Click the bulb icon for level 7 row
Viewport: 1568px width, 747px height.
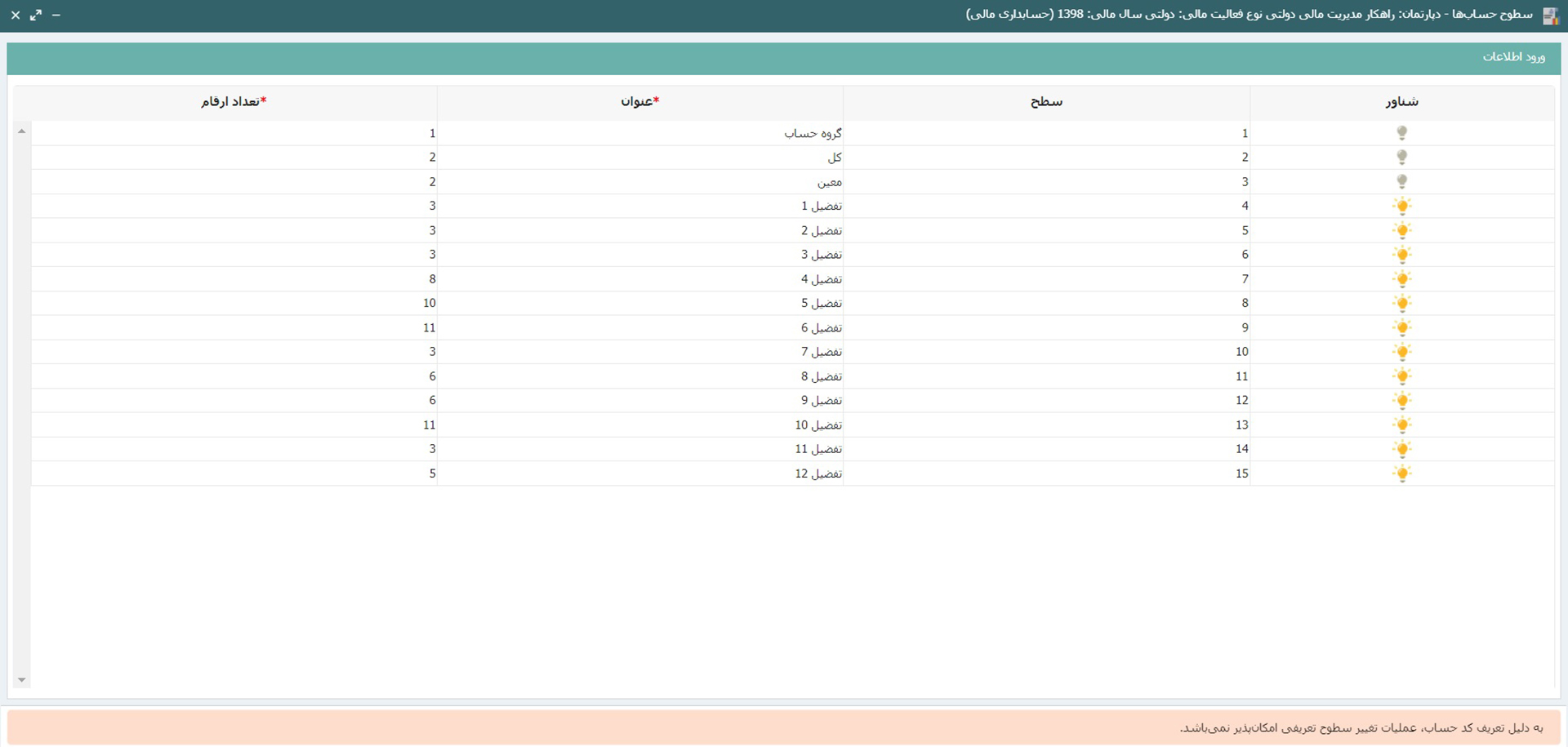click(x=1401, y=279)
